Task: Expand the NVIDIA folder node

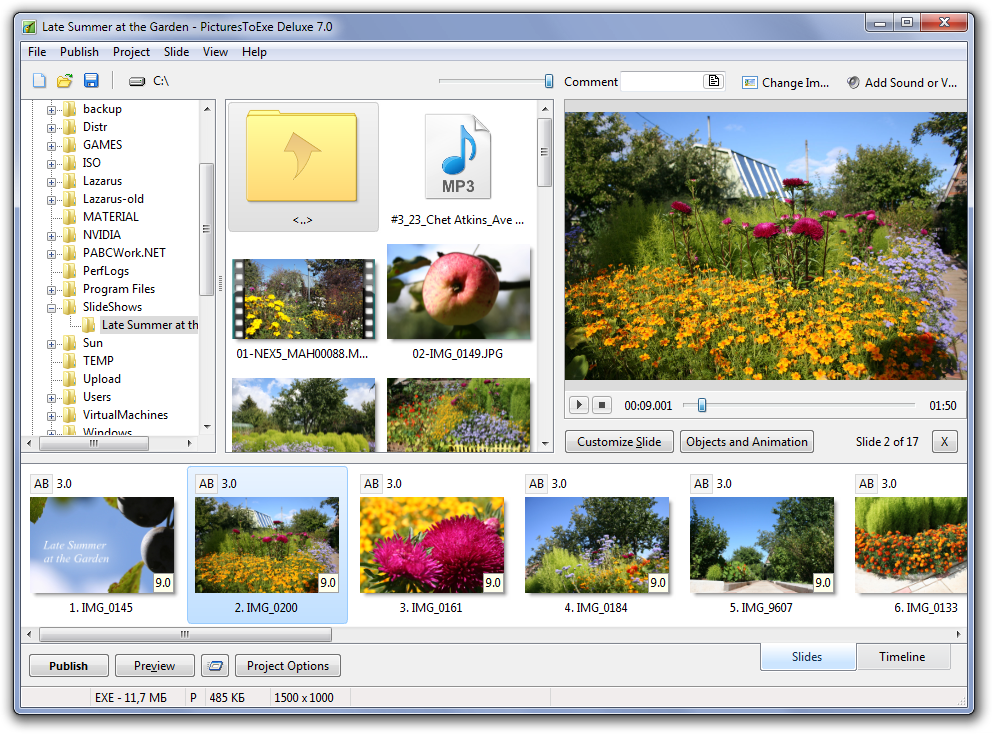Action: pos(51,236)
